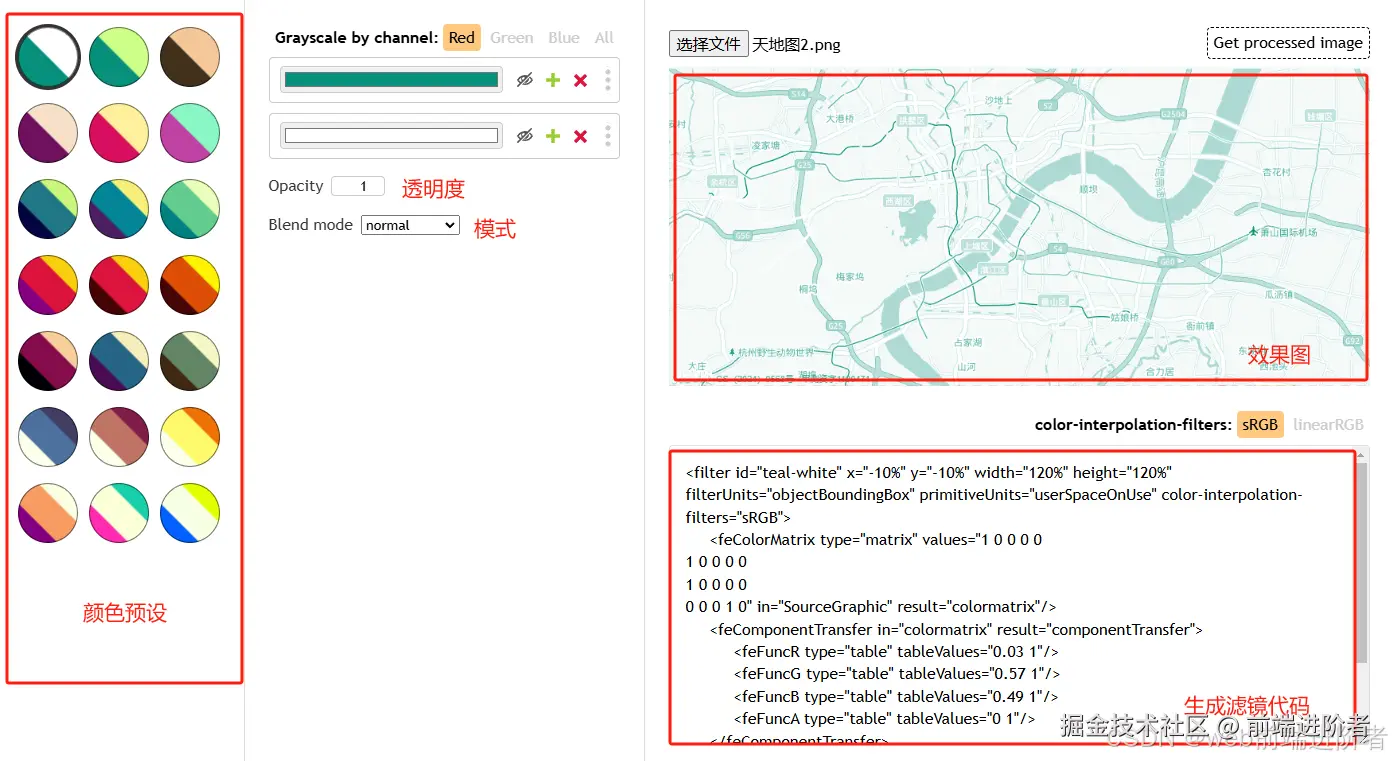Select the purple, crimson and amber preset

coord(48,284)
